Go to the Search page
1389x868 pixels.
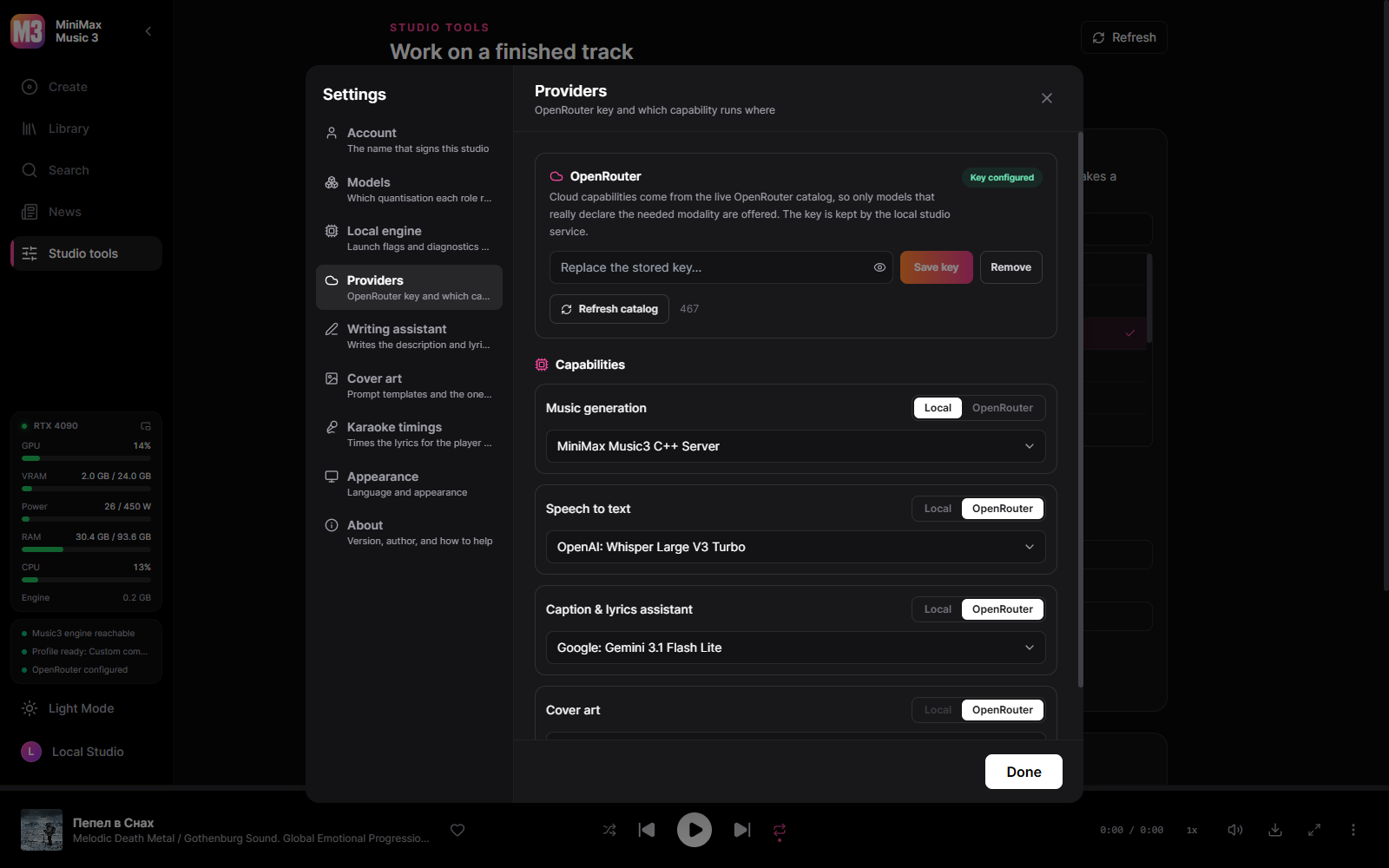pos(86,170)
